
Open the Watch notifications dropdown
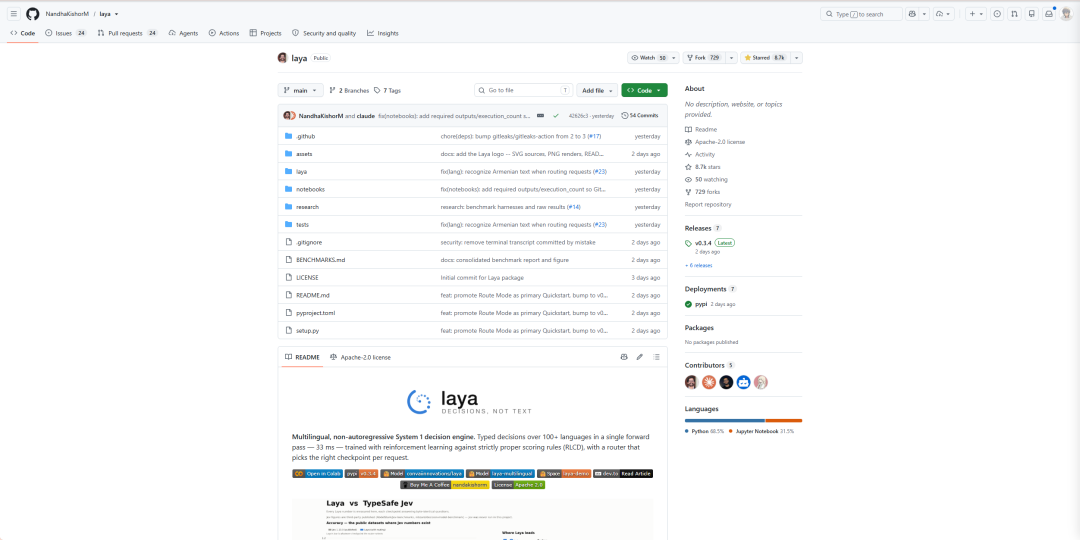[653, 58]
